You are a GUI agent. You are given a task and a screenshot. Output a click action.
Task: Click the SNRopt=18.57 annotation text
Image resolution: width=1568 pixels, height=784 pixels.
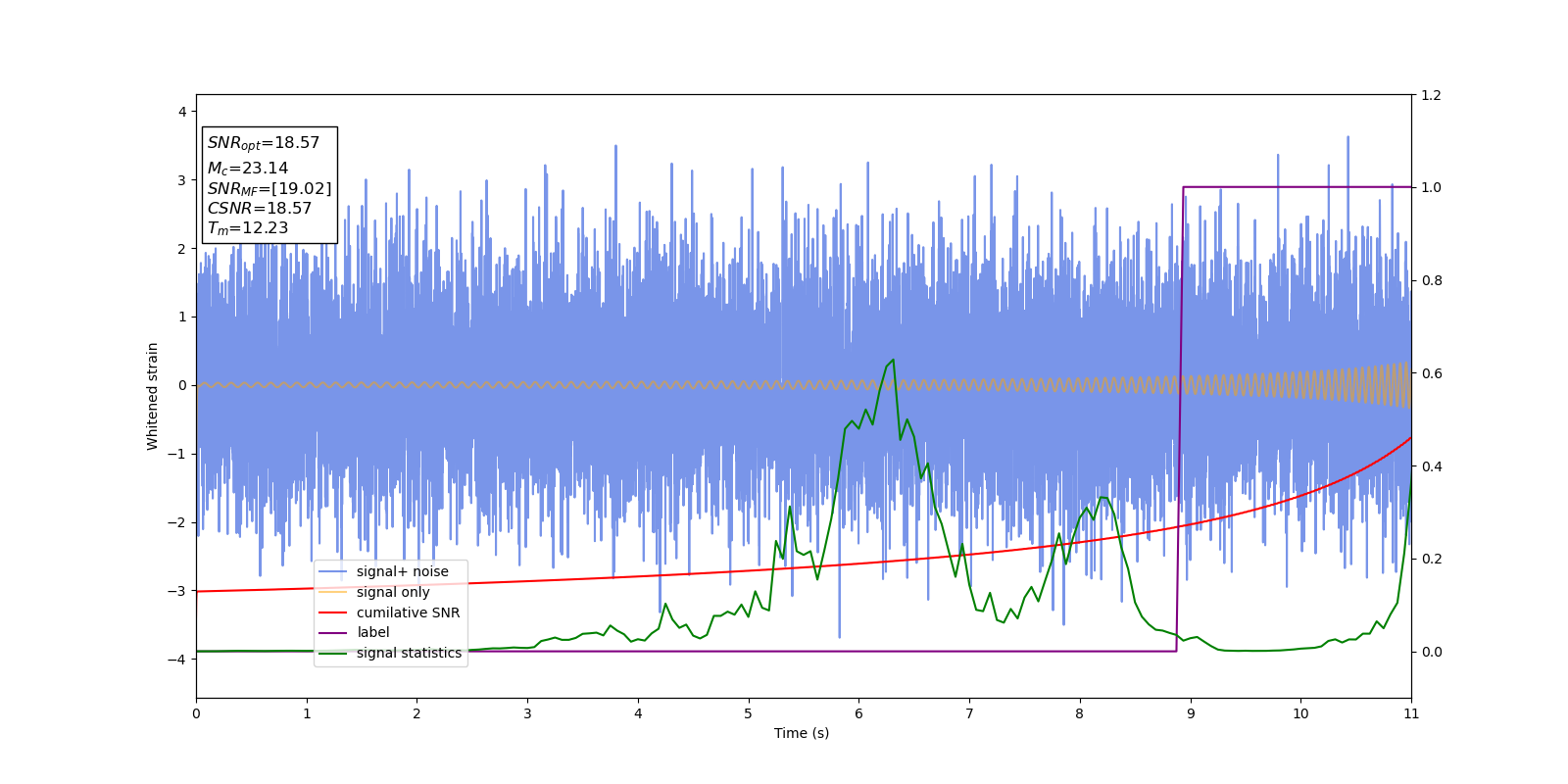click(x=264, y=143)
